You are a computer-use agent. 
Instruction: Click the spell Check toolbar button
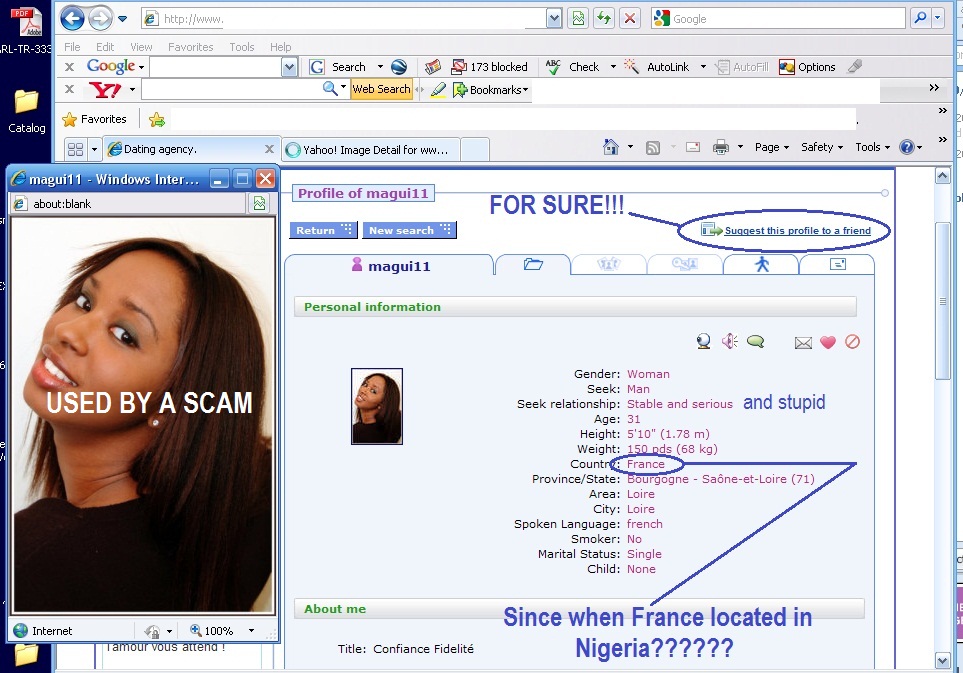coord(573,67)
